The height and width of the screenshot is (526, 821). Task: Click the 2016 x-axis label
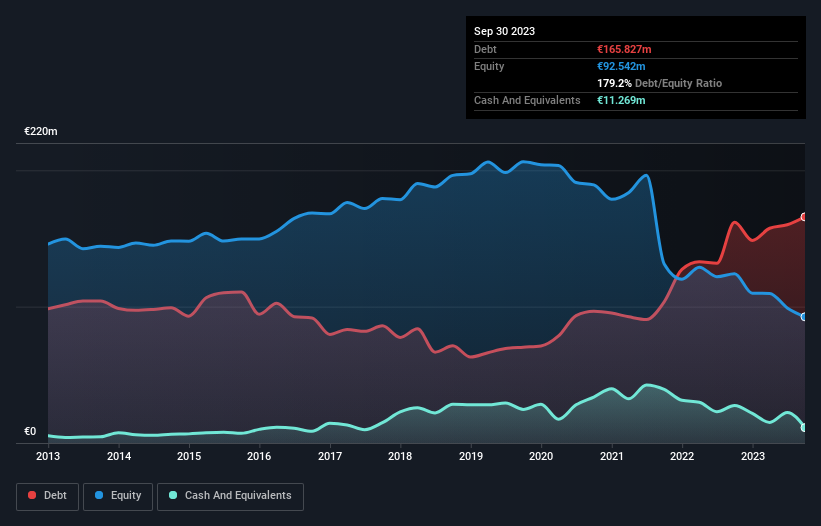[x=259, y=456]
